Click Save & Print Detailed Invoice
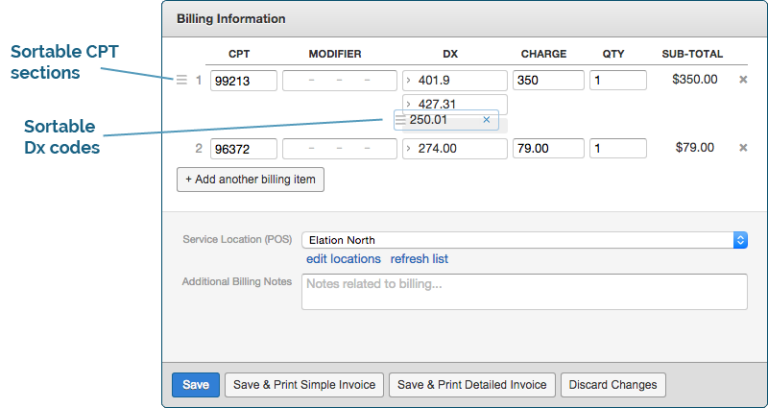 click(472, 385)
